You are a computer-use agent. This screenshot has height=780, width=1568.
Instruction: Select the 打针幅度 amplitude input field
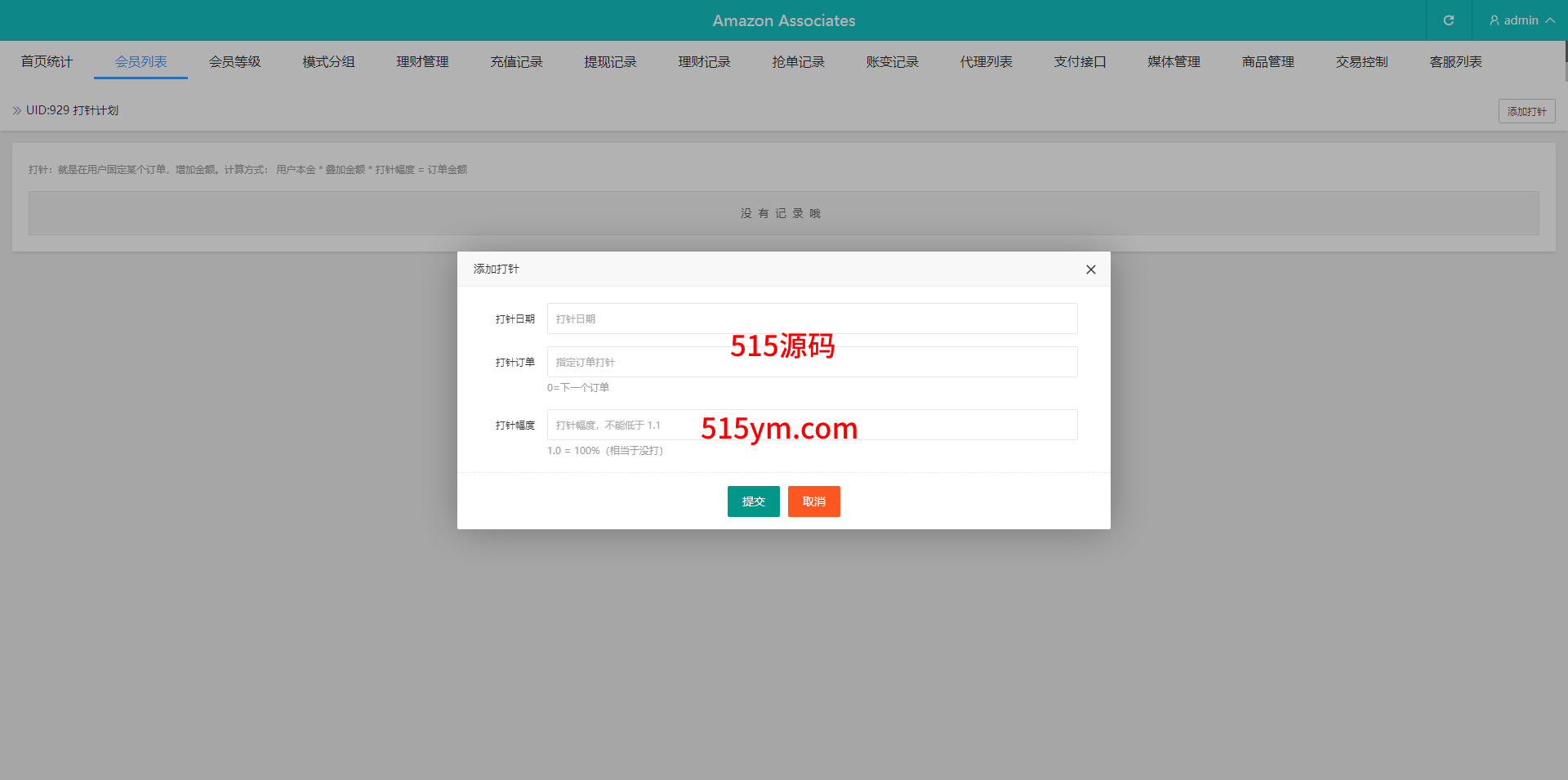pyautogui.click(x=812, y=425)
